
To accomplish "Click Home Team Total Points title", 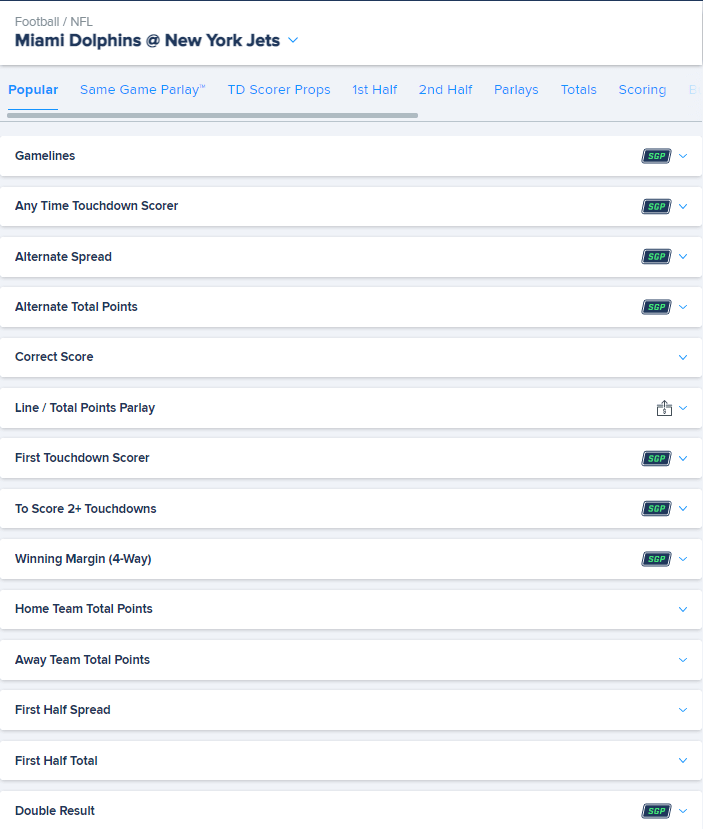I will (x=84, y=609).
